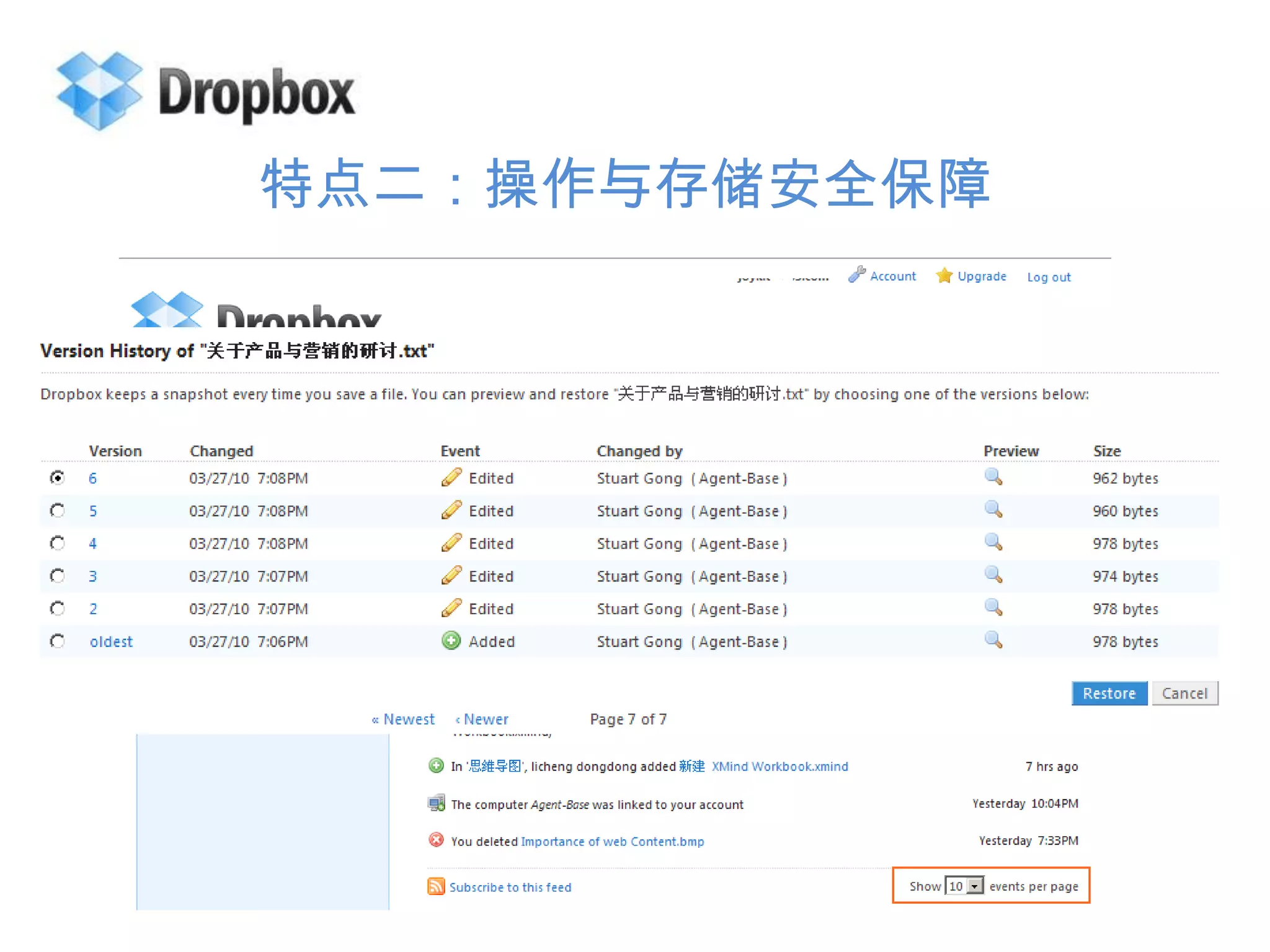Screen dimensions: 1270x952
Task: Click green plus icon beside XMind Workbook event
Action: (436, 765)
